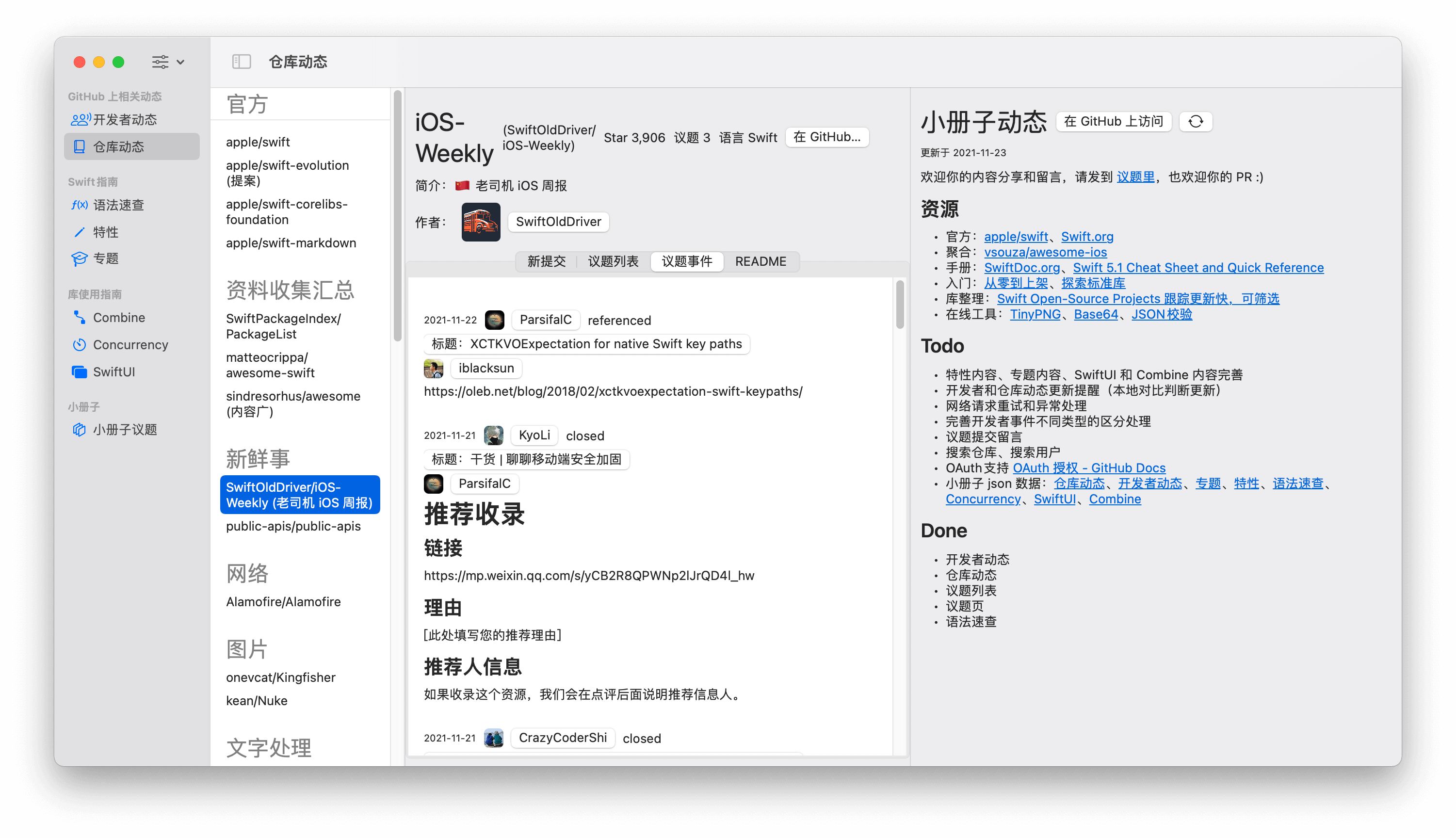The height and width of the screenshot is (838, 1456).
Task: Open title XCTKVOExpectation for native Swift key paths
Action: coord(586,344)
